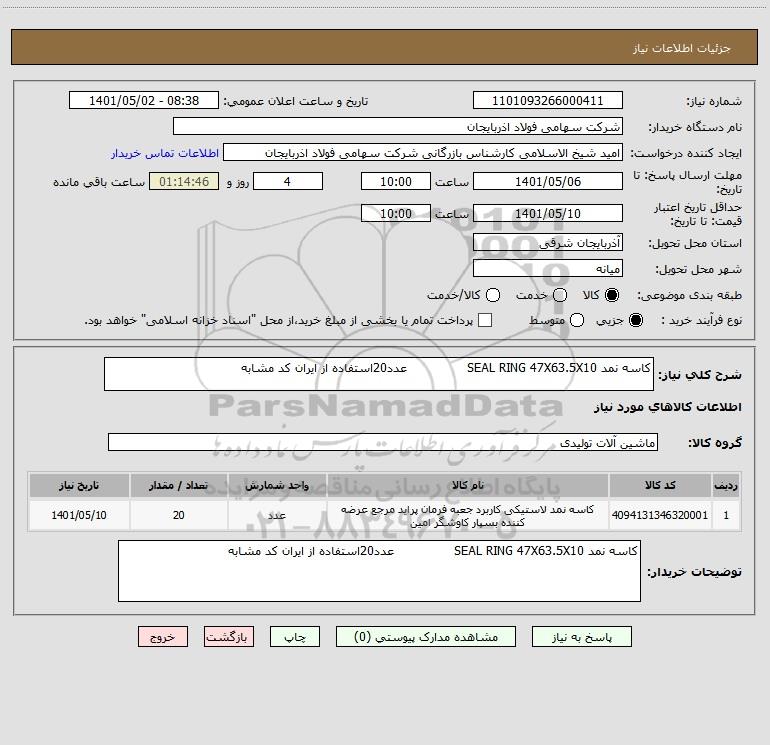Click the پاسخ به نیاز button
This screenshot has width=770, height=745.
pyautogui.click(x=582, y=637)
